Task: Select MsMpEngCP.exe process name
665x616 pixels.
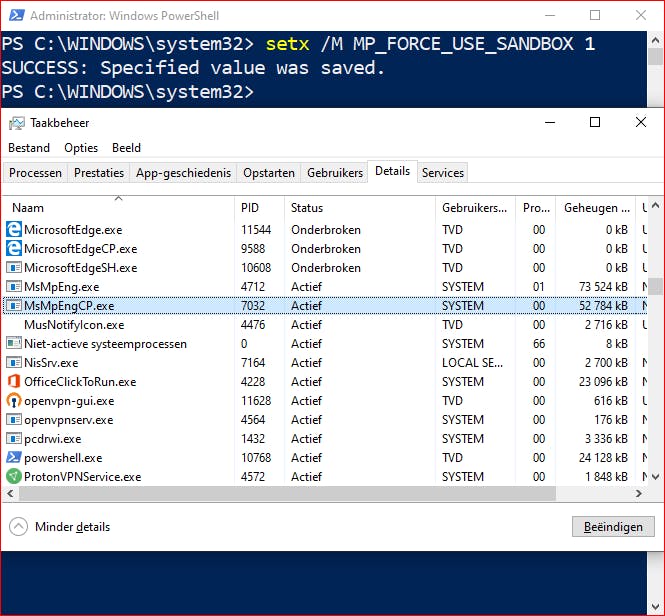Action: (69, 306)
